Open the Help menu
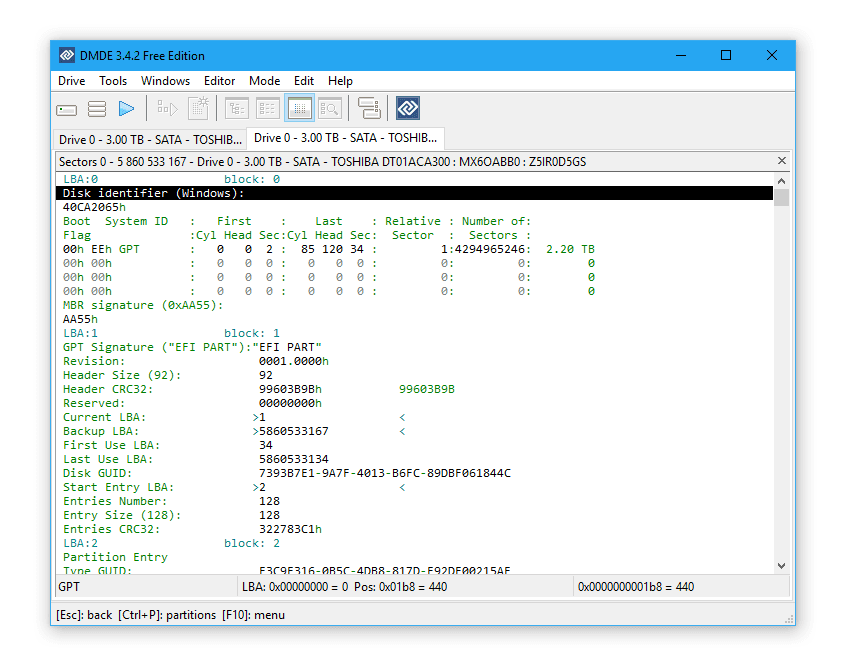The image size is (854, 670). [340, 81]
